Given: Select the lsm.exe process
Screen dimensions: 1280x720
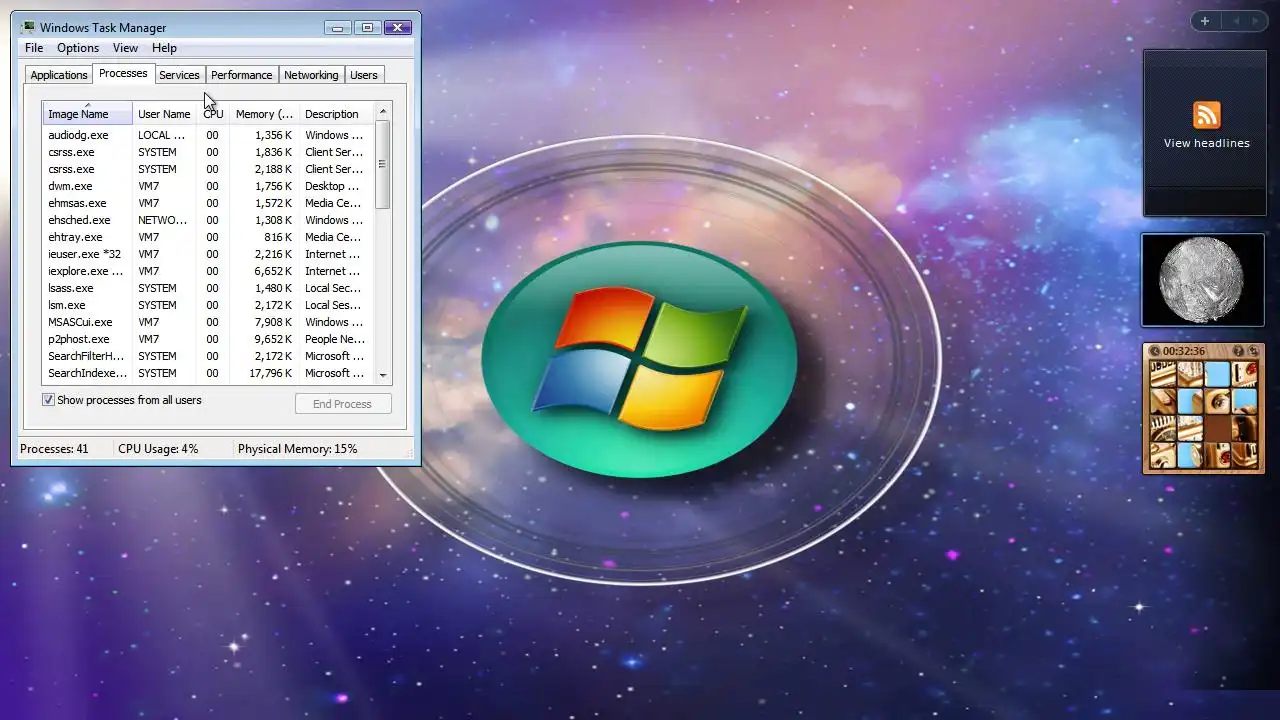Looking at the screenshot, I should pyautogui.click(x=208, y=305).
